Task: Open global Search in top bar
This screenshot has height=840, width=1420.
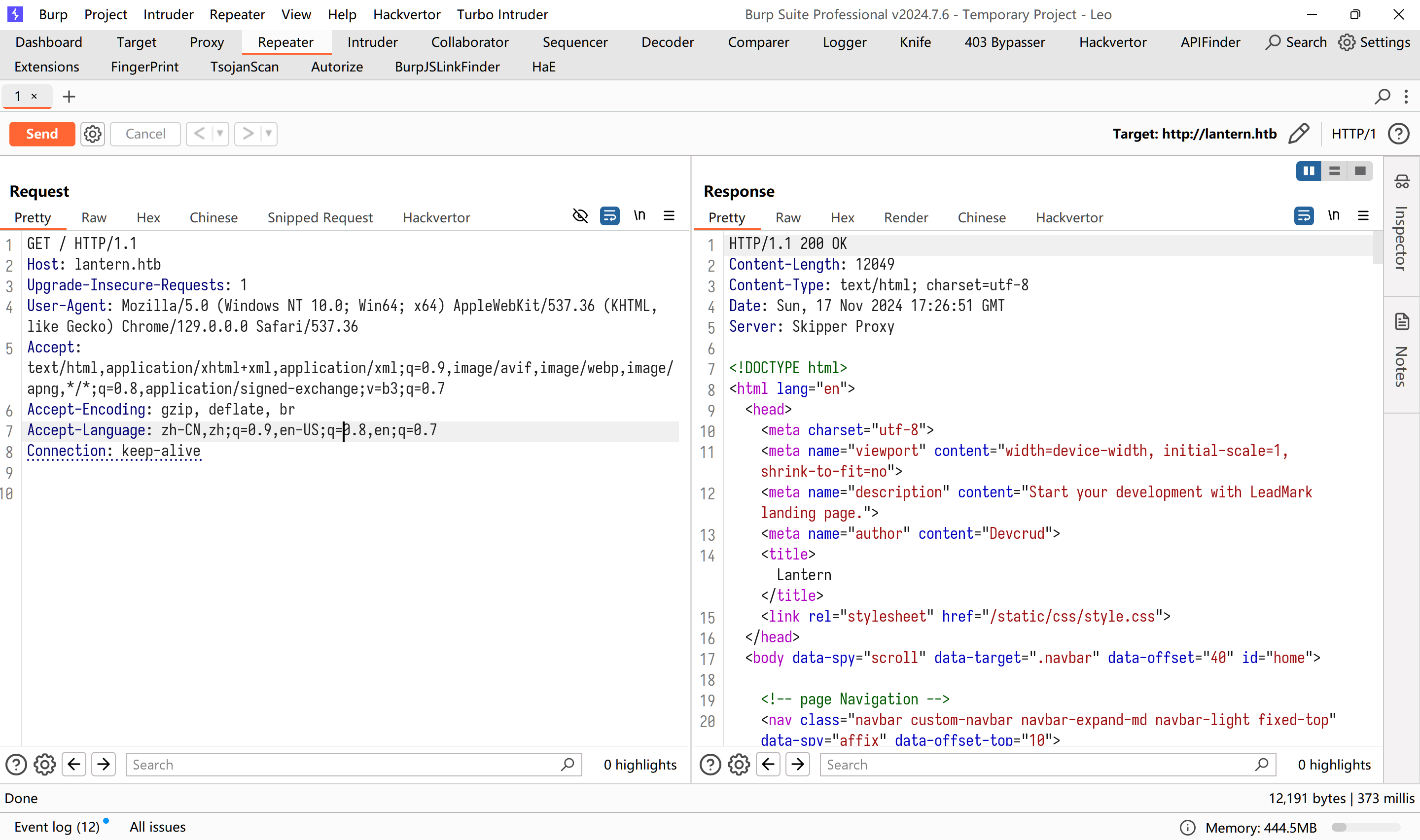Action: pos(1296,42)
